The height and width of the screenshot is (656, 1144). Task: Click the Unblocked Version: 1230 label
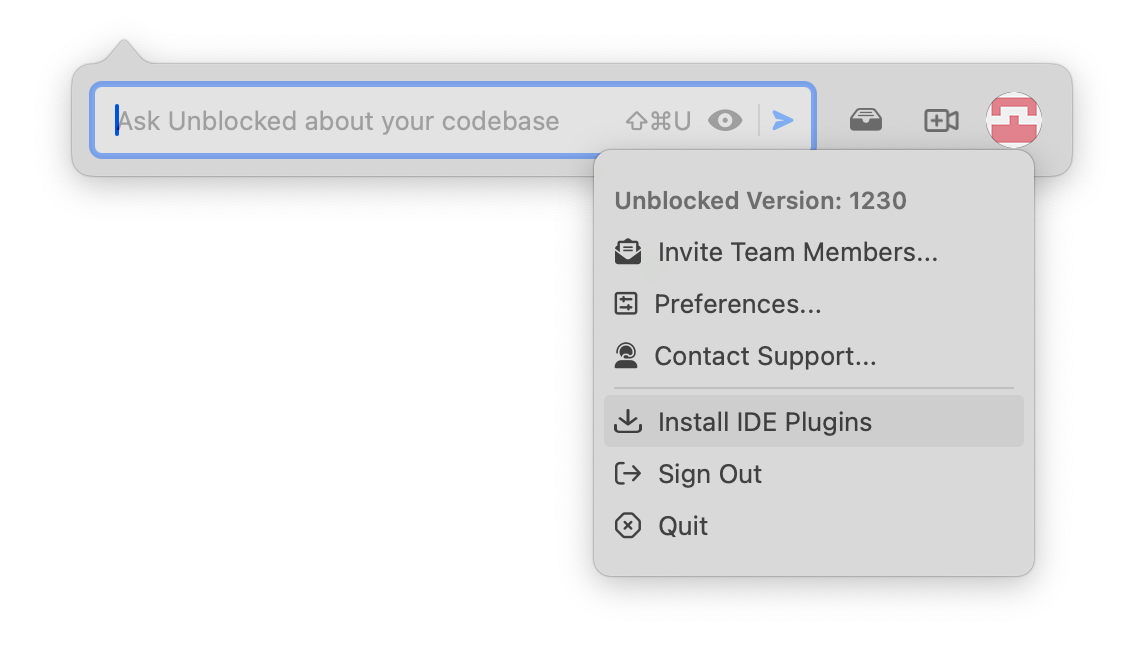pyautogui.click(x=760, y=201)
